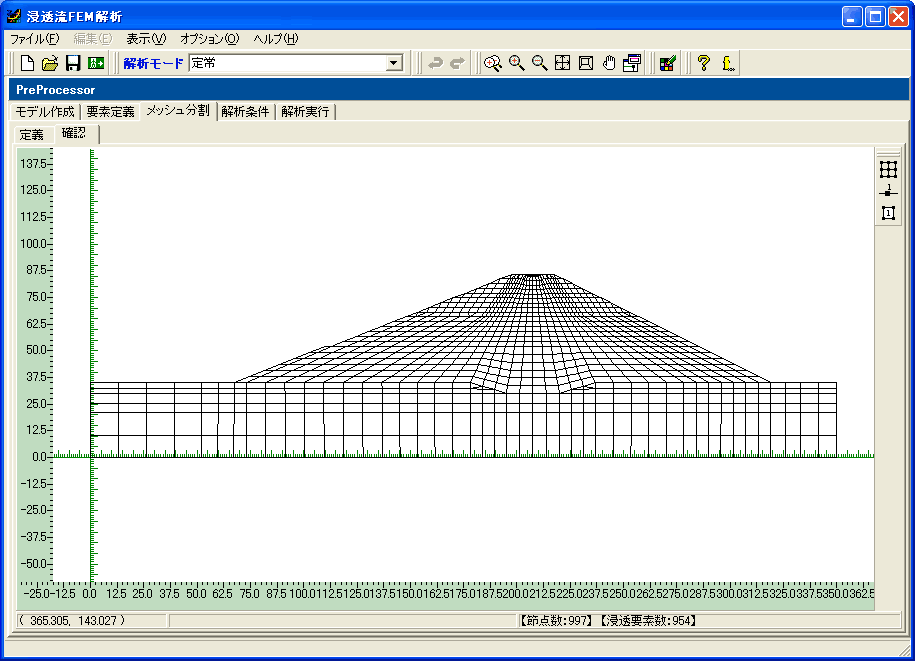Save the model with the floppy disk icon

[x=73, y=63]
